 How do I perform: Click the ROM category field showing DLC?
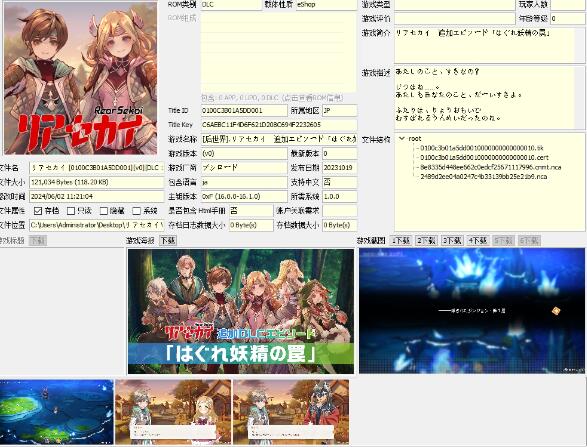click(x=231, y=4)
